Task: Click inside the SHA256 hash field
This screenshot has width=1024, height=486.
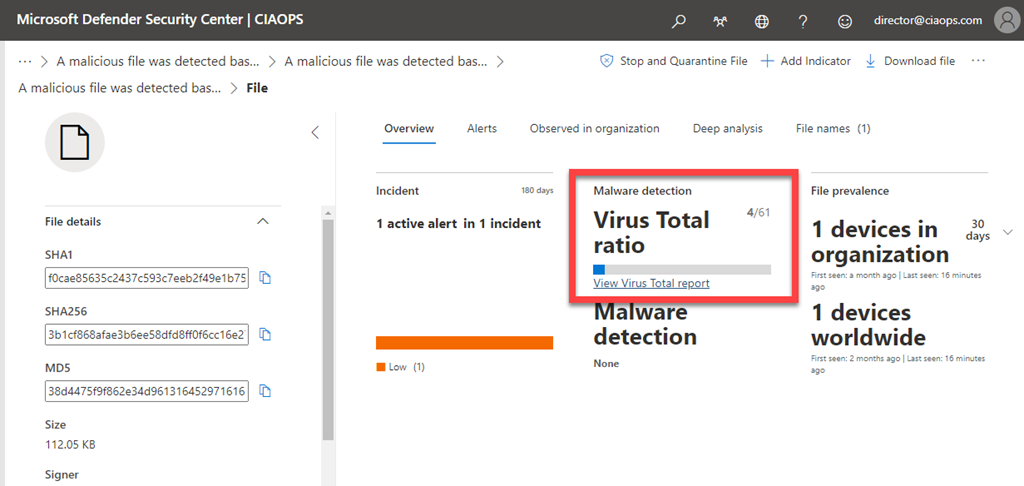Action: click(x=146, y=334)
